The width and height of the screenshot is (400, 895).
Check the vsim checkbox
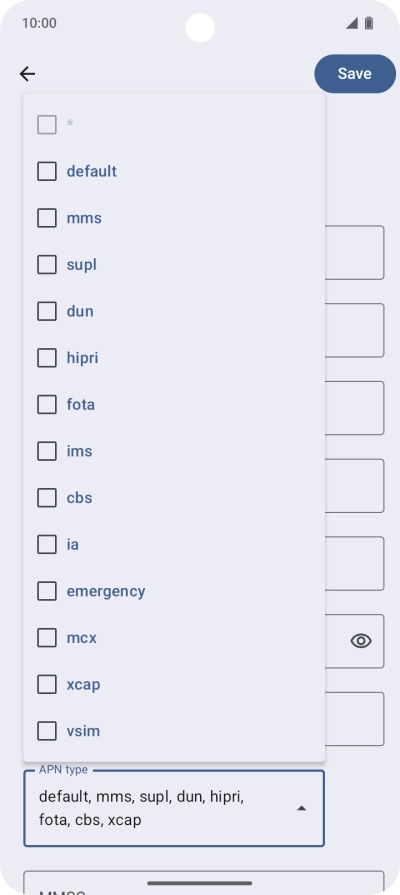[47, 731]
